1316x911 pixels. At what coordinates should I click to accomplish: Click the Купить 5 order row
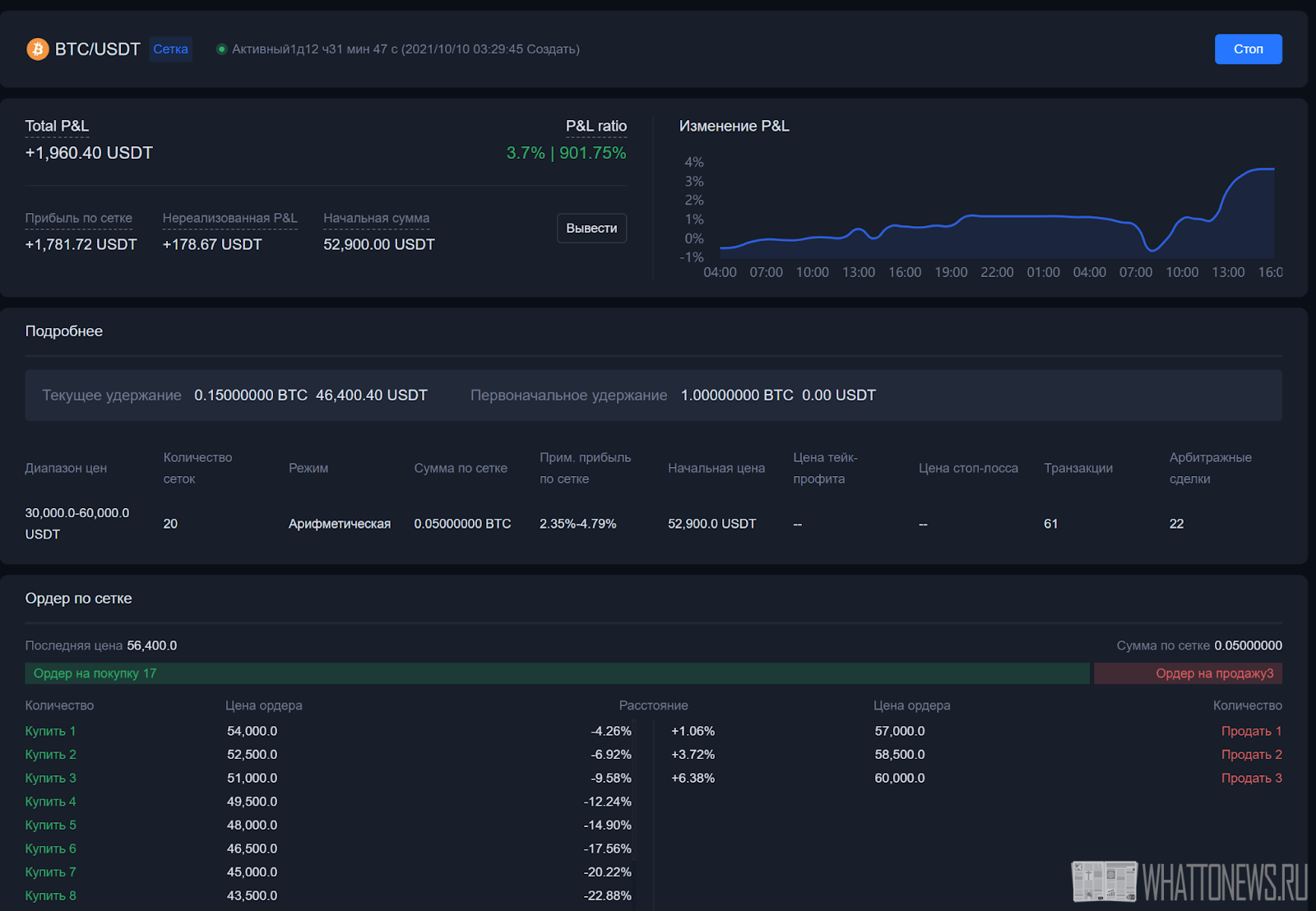tap(328, 825)
